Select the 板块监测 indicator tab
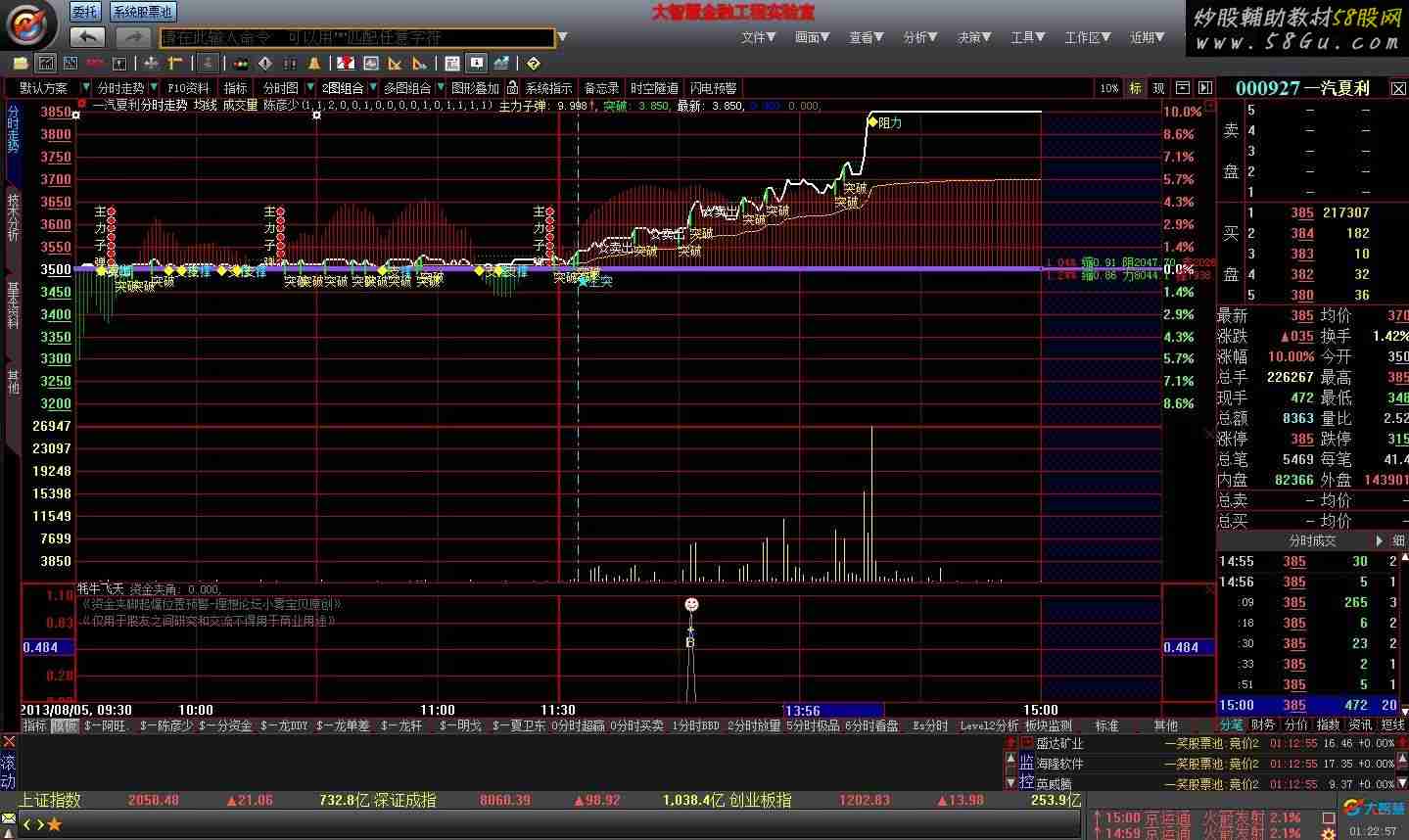This screenshot has height=840, width=1409. pos(1050,726)
